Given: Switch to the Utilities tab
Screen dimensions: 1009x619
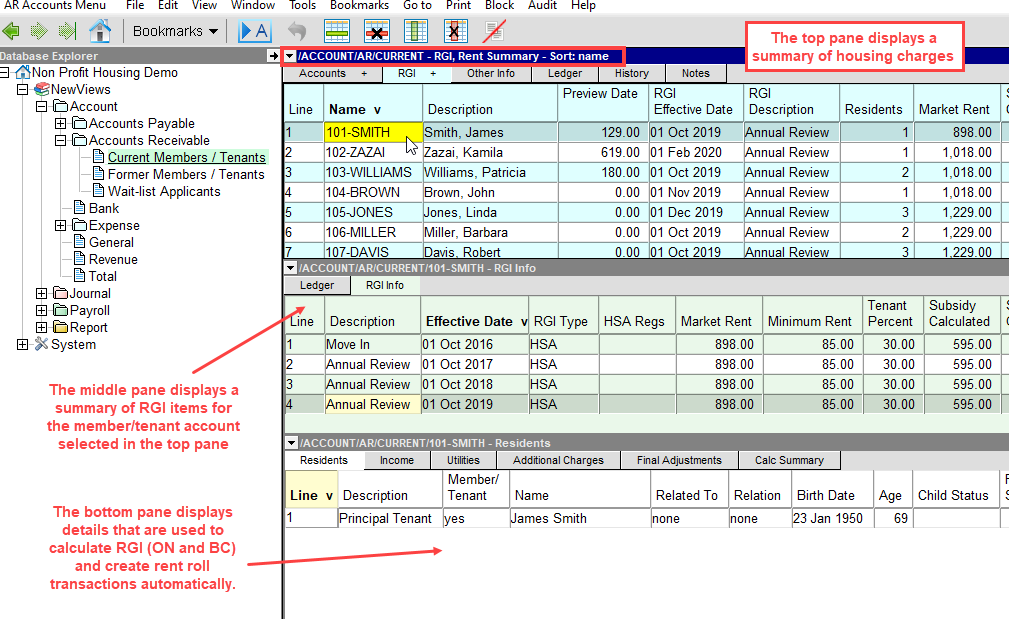Looking at the screenshot, I should 463,460.
